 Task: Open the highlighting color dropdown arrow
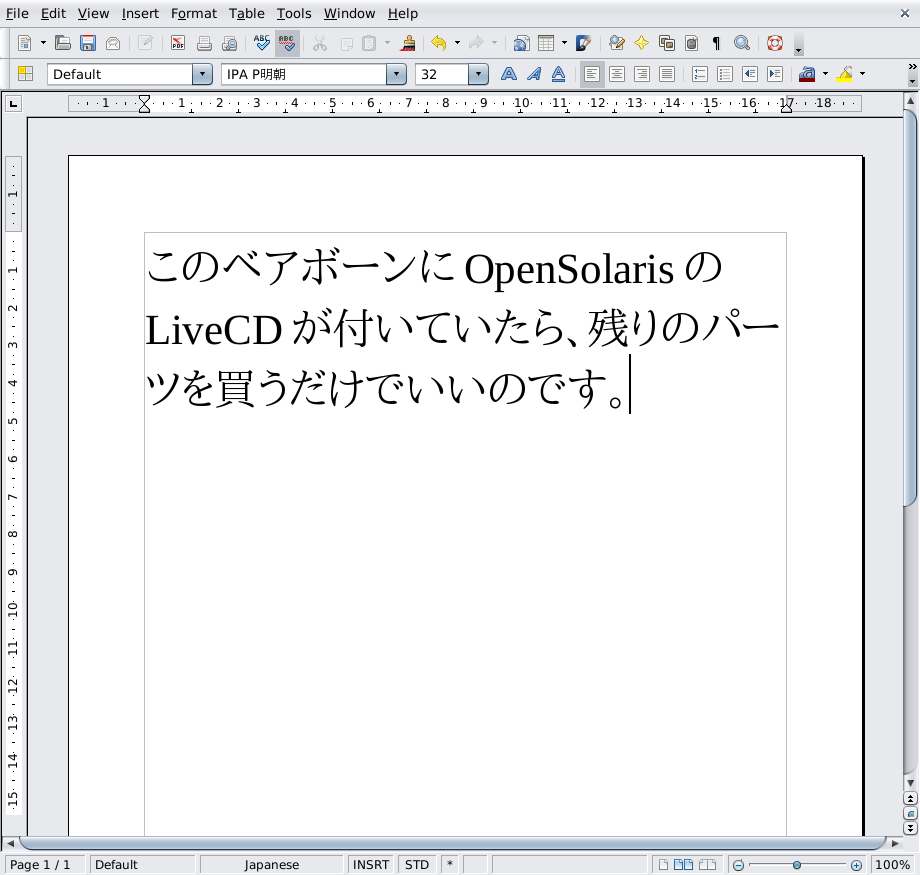tap(862, 74)
